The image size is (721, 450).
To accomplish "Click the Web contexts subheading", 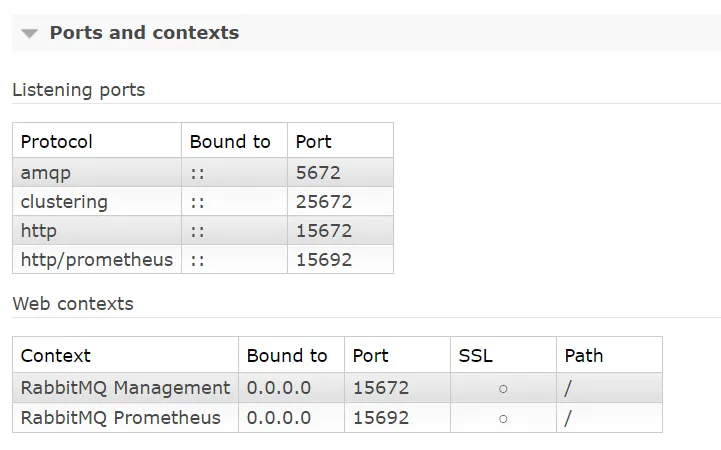I will [x=73, y=304].
